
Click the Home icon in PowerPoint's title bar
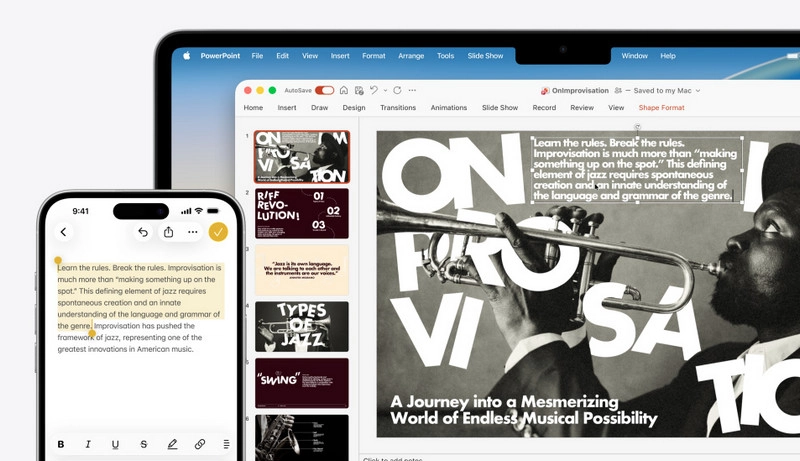pos(344,90)
